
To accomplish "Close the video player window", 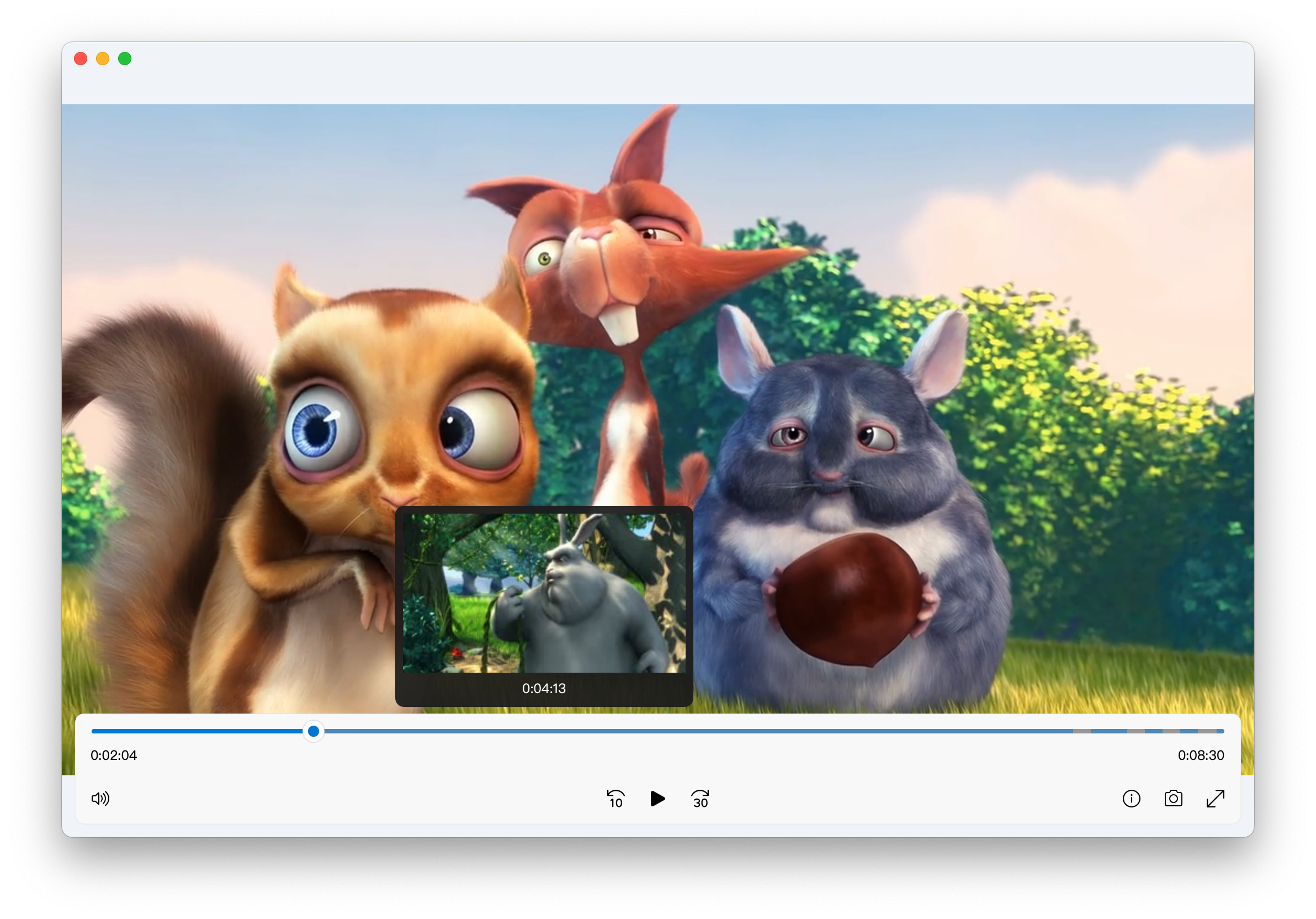I will click(x=81, y=59).
